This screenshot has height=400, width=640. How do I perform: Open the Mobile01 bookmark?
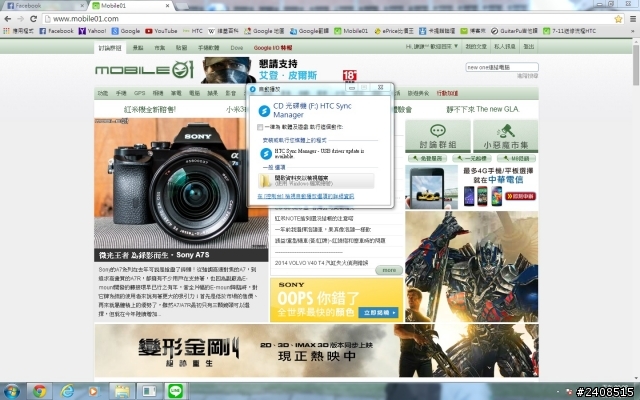point(351,31)
